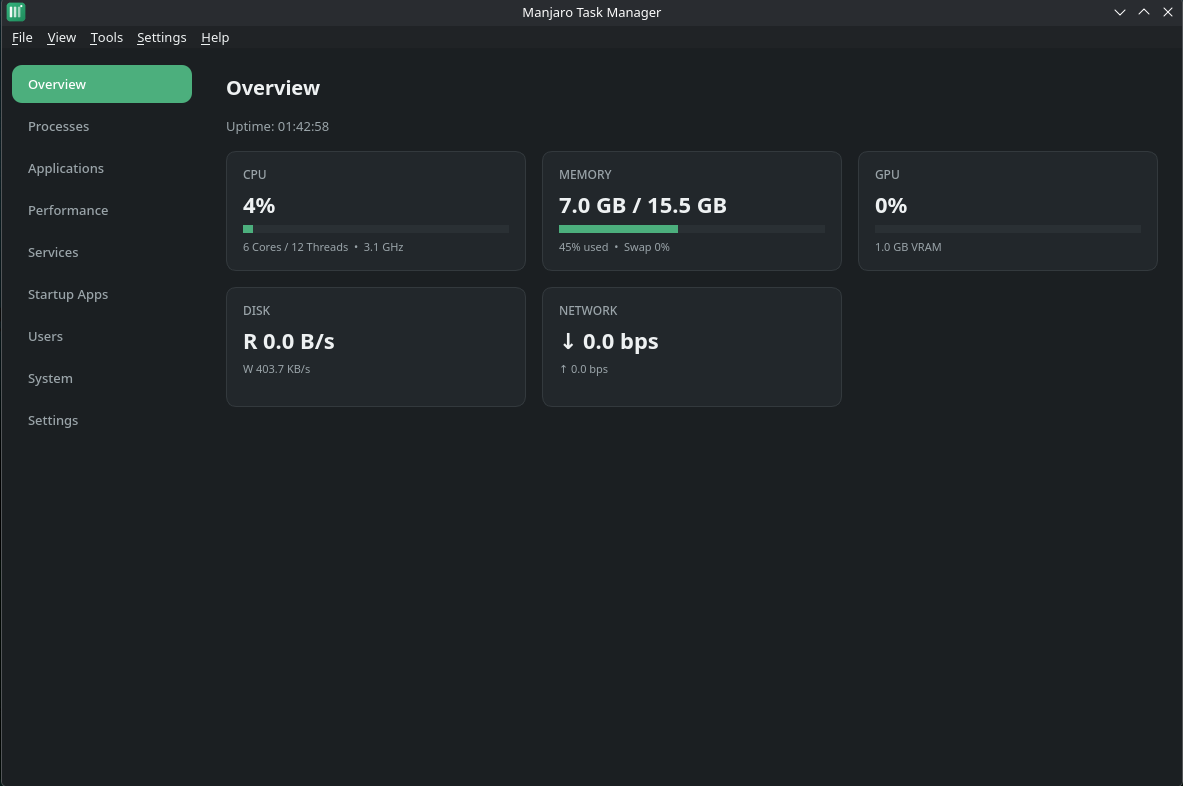Open the Tools menu
Screen dimensions: 1183x786
coord(106,38)
